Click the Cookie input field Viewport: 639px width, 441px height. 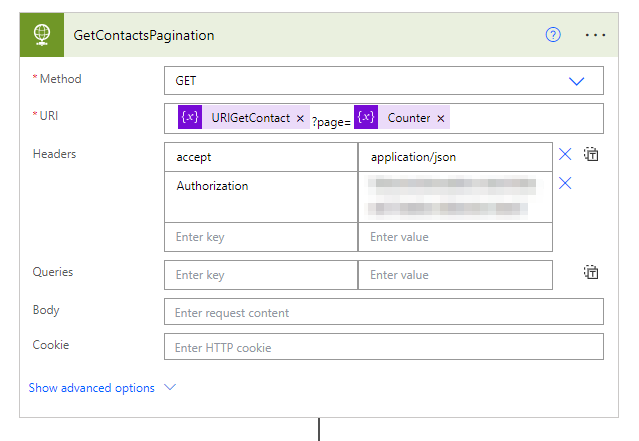pyautogui.click(x=383, y=348)
